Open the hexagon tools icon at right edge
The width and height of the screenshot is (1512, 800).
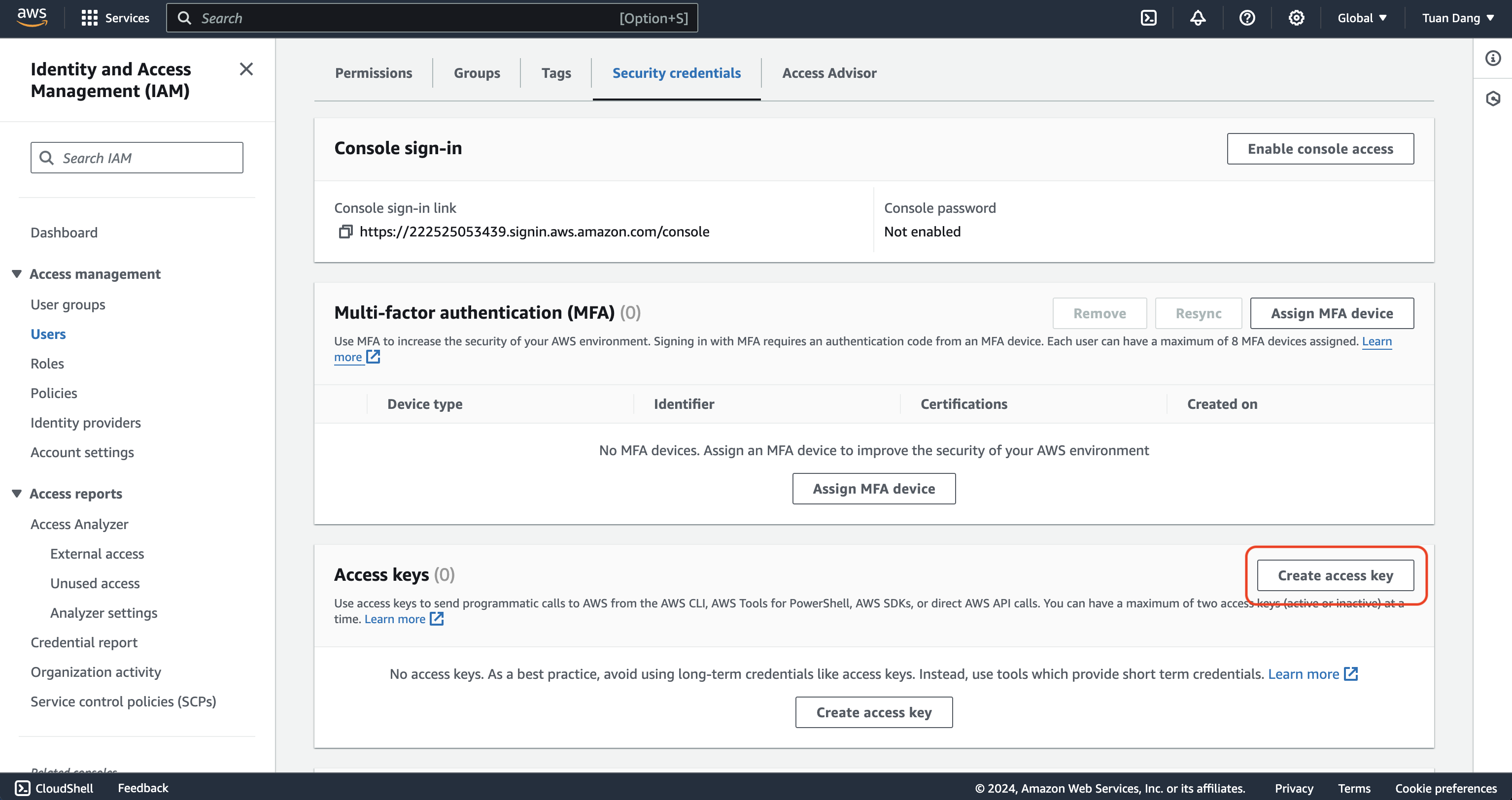1493,99
